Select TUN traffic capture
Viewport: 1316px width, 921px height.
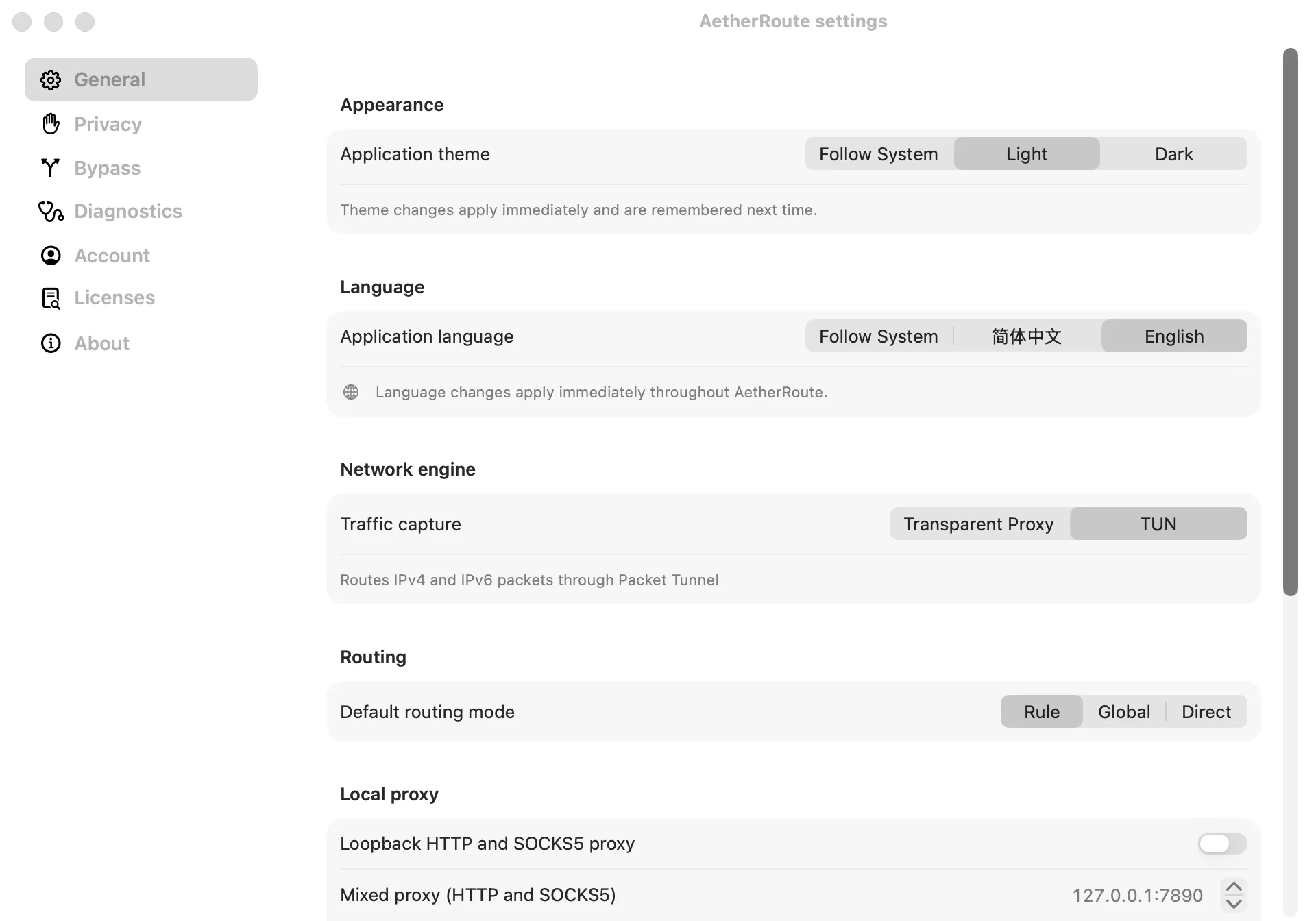click(1158, 524)
